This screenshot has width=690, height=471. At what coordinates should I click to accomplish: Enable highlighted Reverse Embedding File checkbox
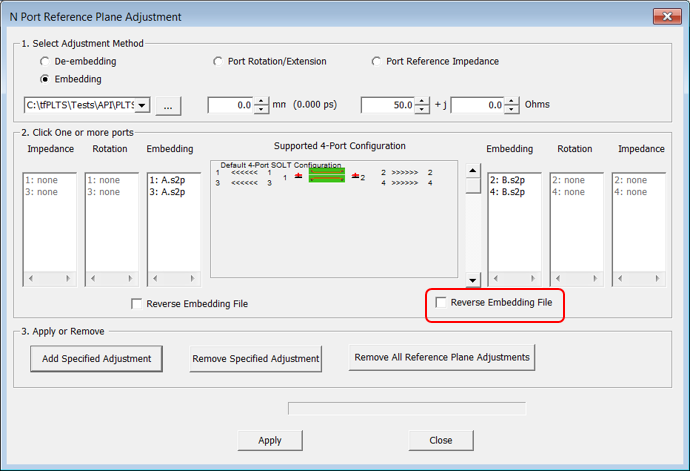[x=441, y=302]
